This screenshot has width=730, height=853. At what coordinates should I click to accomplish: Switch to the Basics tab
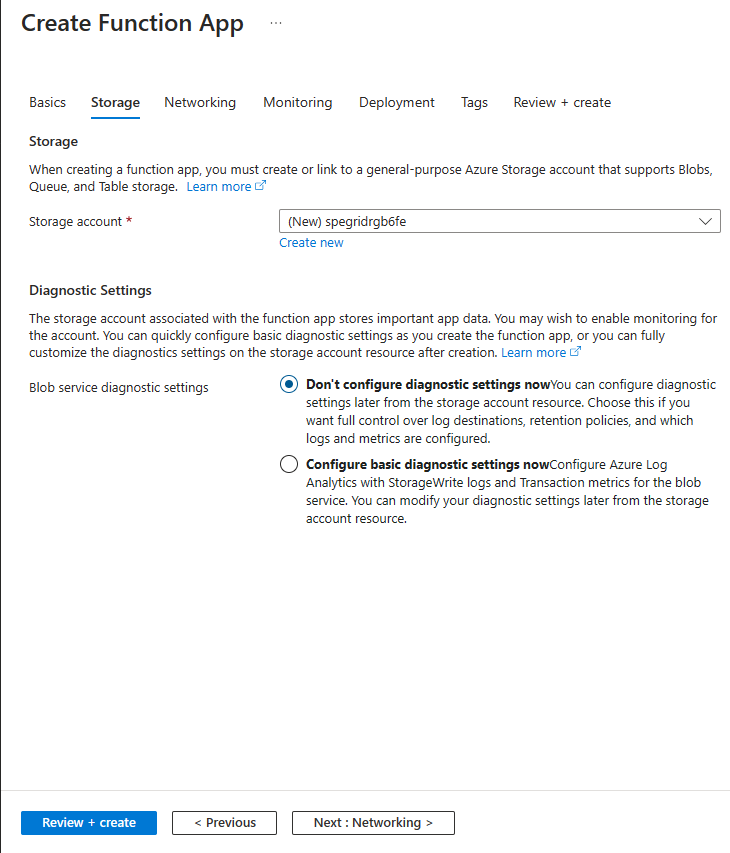[x=47, y=102]
